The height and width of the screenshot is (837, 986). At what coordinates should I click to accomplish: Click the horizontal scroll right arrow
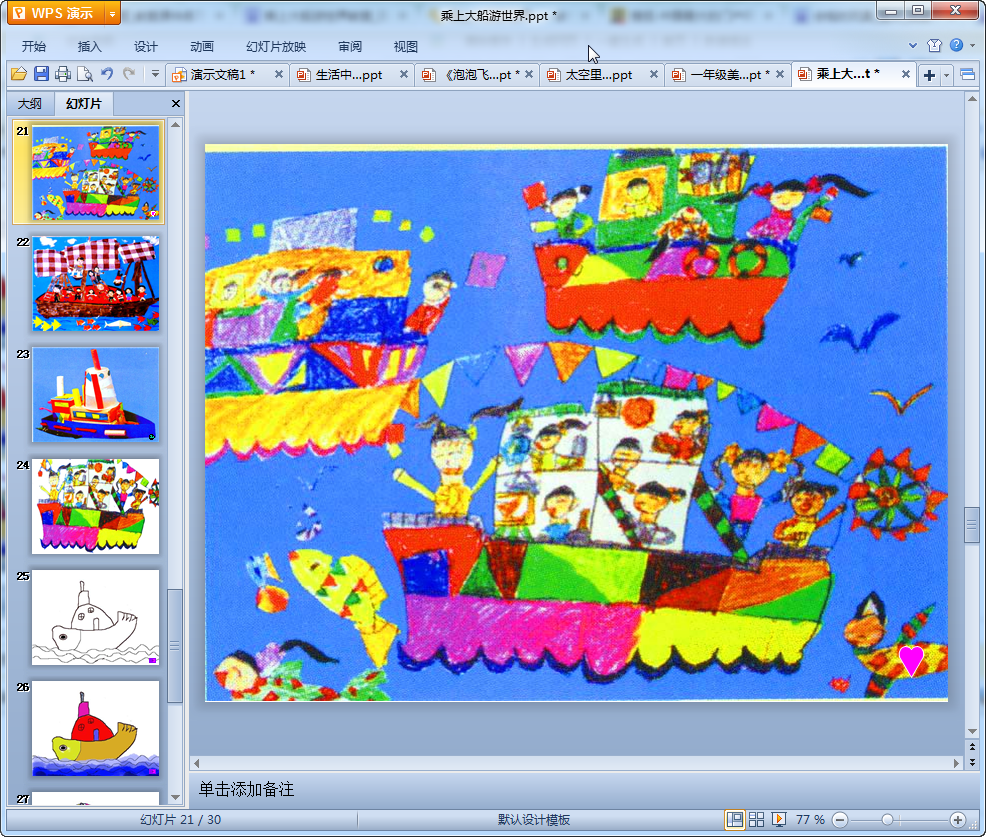click(956, 763)
